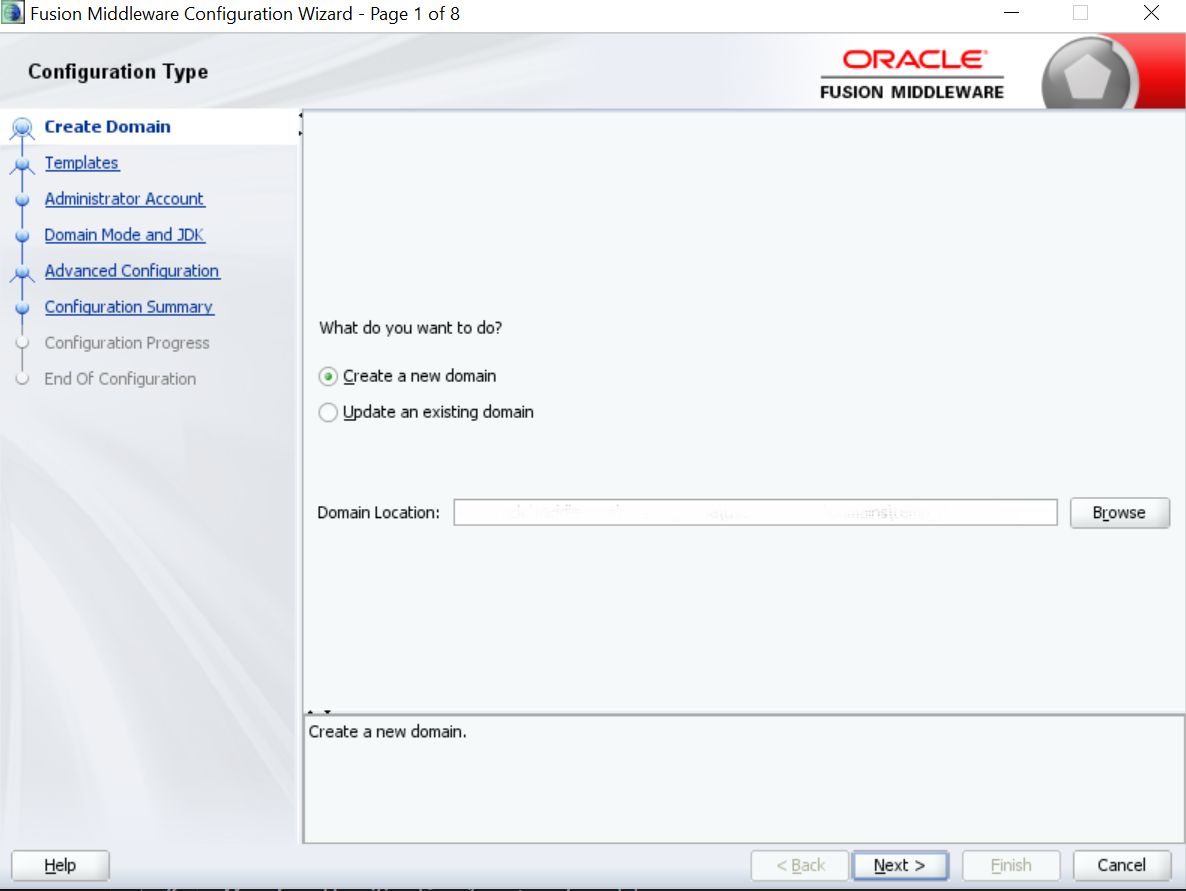The height and width of the screenshot is (891, 1186).
Task: Click the wizard application icon in title bar
Action: coord(13,14)
